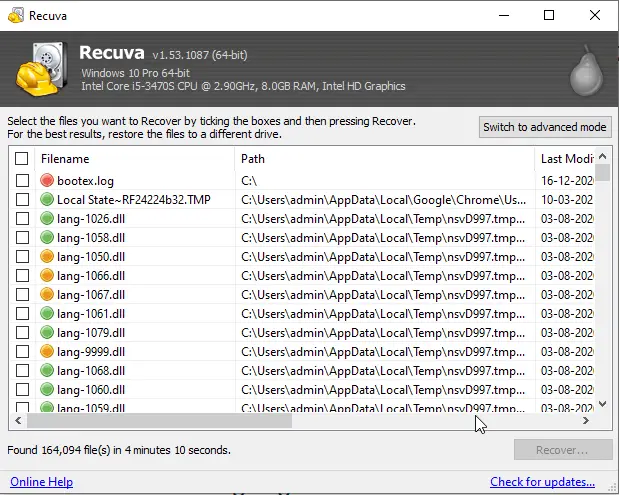Tick checkbox for Local State~RF24224b32.TMP

click(23, 200)
